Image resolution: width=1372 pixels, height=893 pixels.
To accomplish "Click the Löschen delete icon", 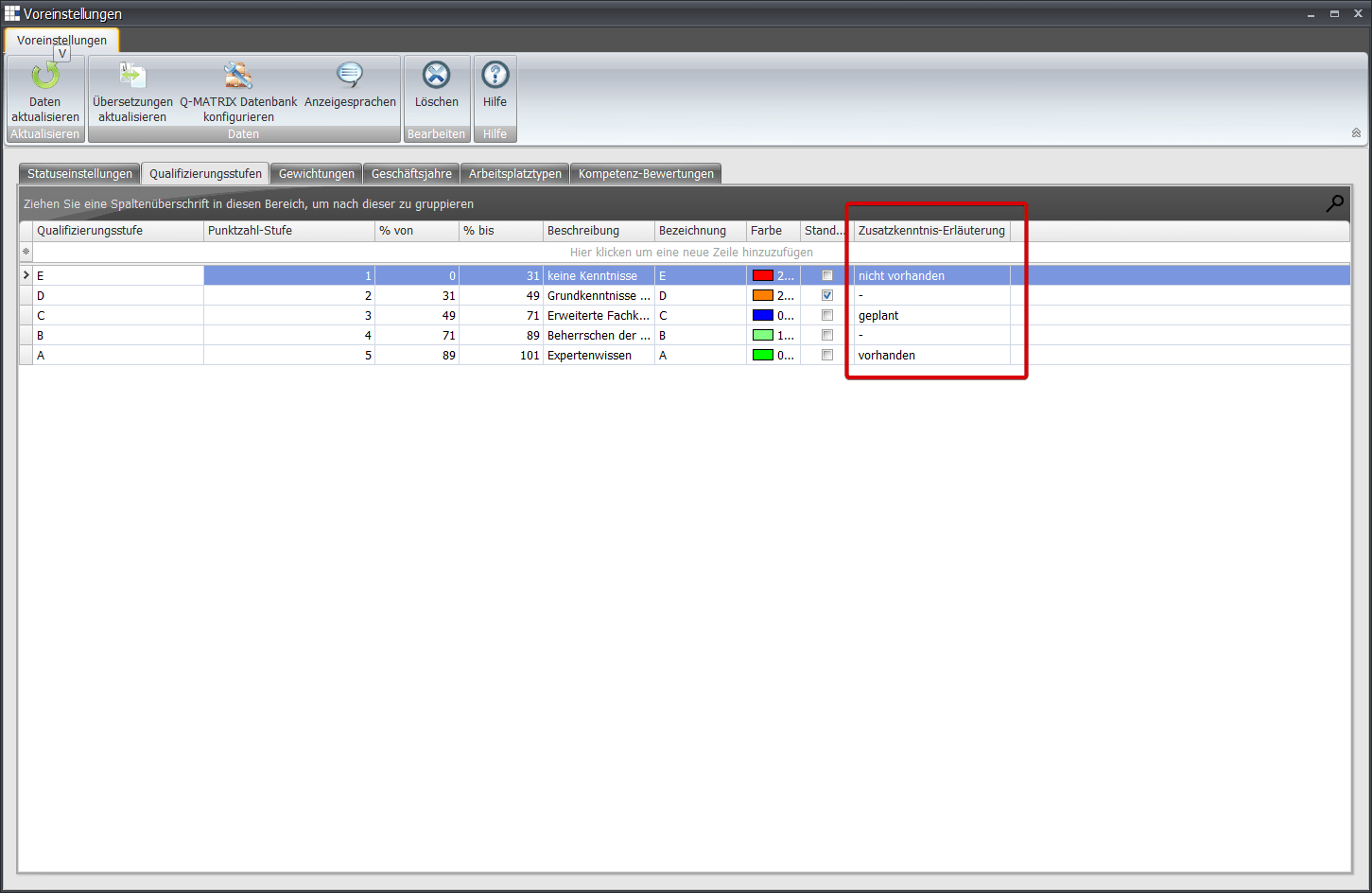I will pos(436,76).
